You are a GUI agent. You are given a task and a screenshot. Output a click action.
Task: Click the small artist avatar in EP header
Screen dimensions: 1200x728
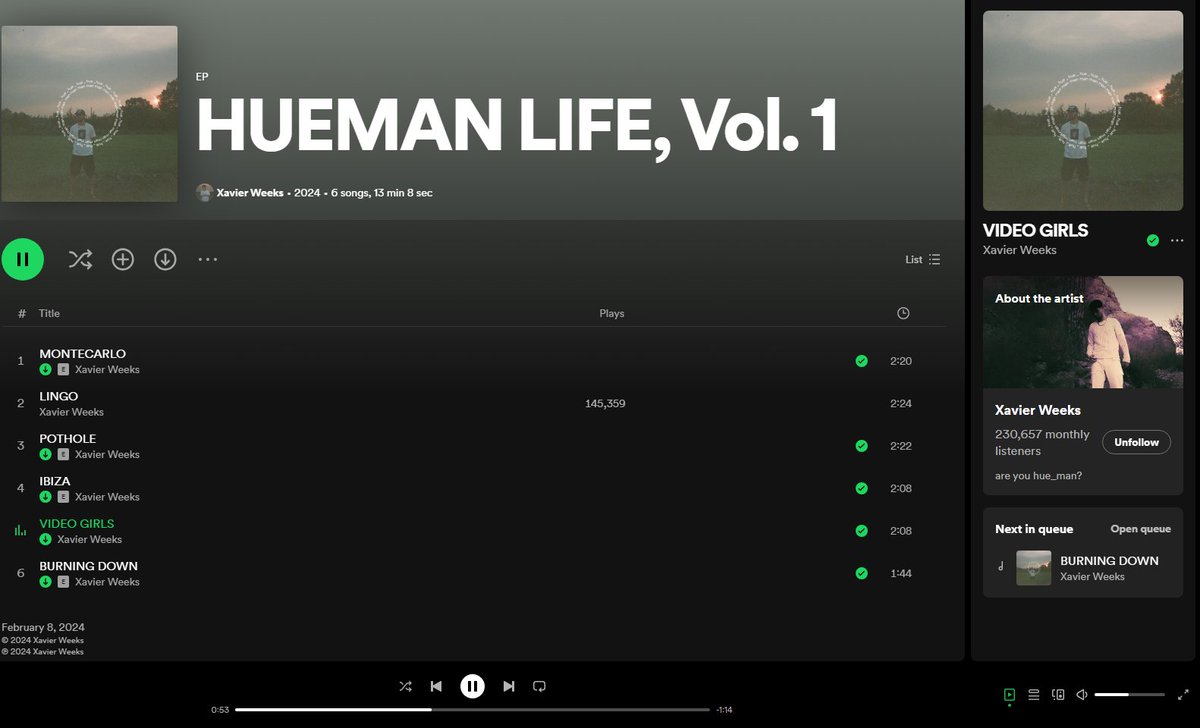pos(204,192)
